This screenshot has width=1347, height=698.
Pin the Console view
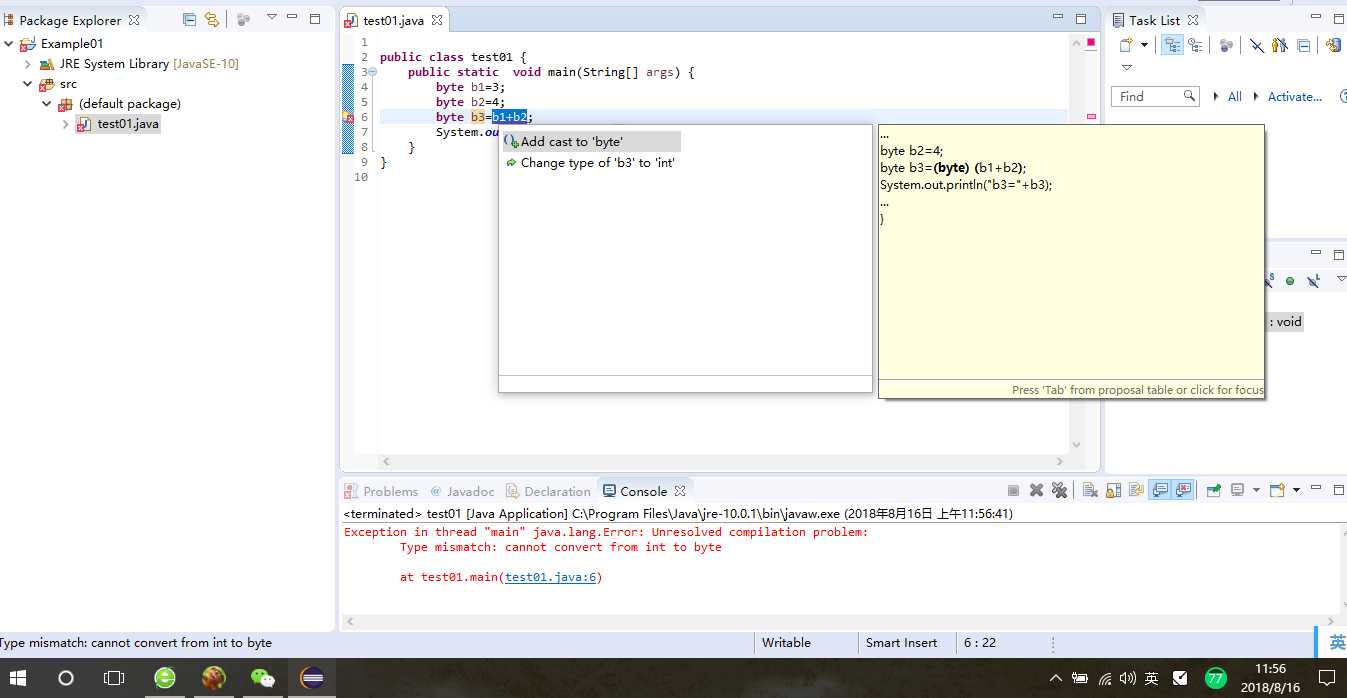coord(1214,490)
